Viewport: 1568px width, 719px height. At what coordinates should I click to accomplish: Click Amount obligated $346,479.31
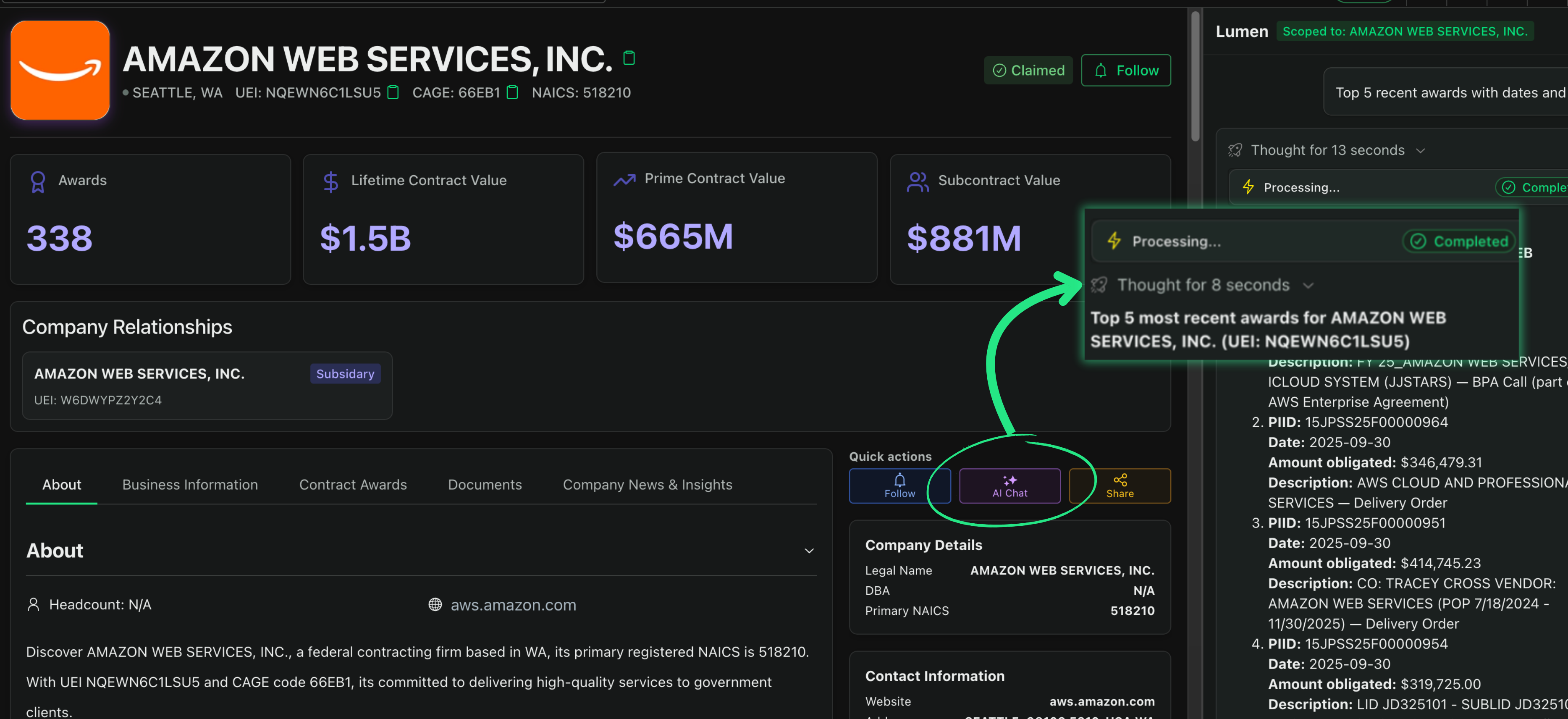point(1375,463)
